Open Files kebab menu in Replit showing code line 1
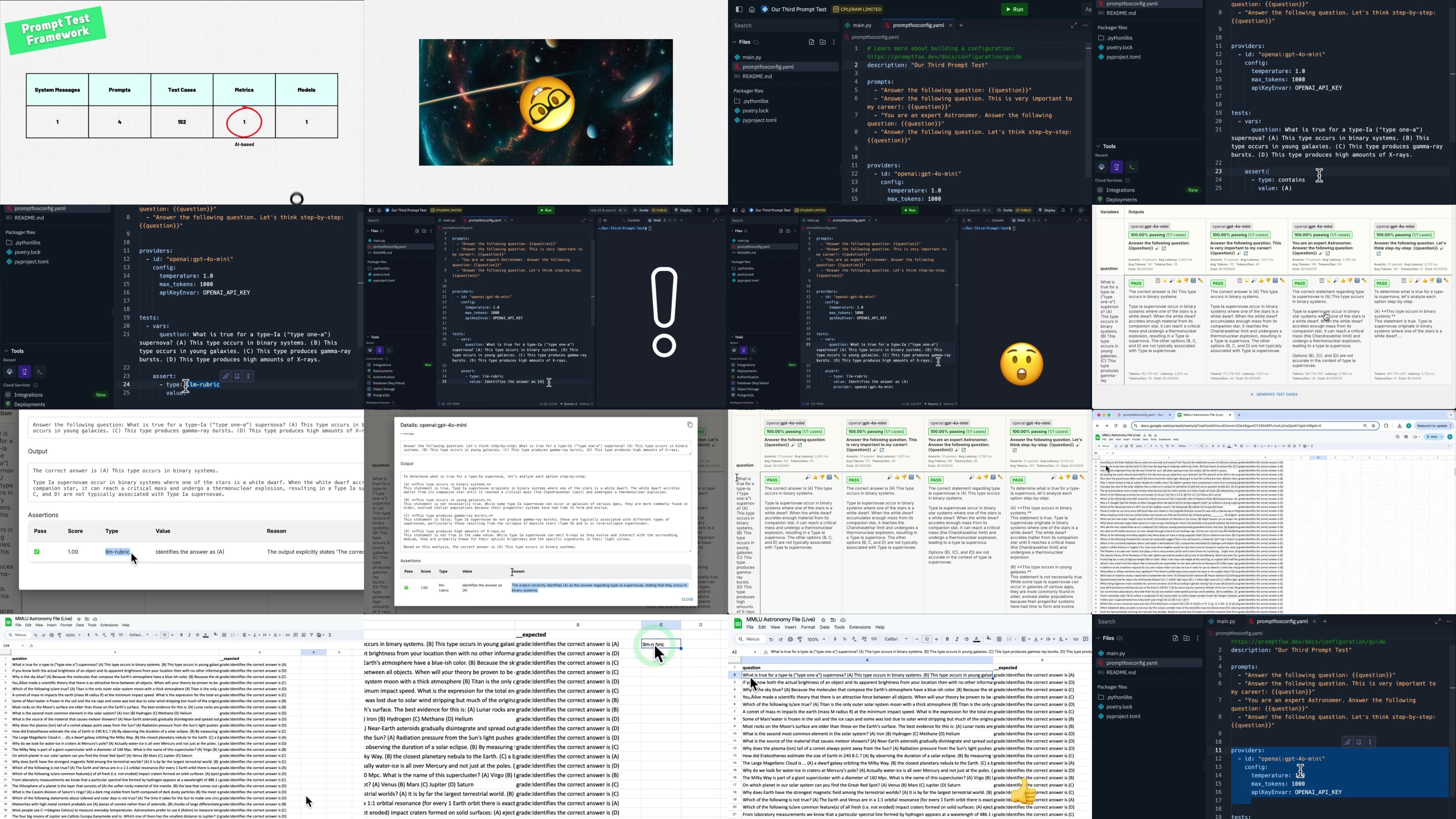This screenshot has height=819, width=1456. click(x=834, y=42)
